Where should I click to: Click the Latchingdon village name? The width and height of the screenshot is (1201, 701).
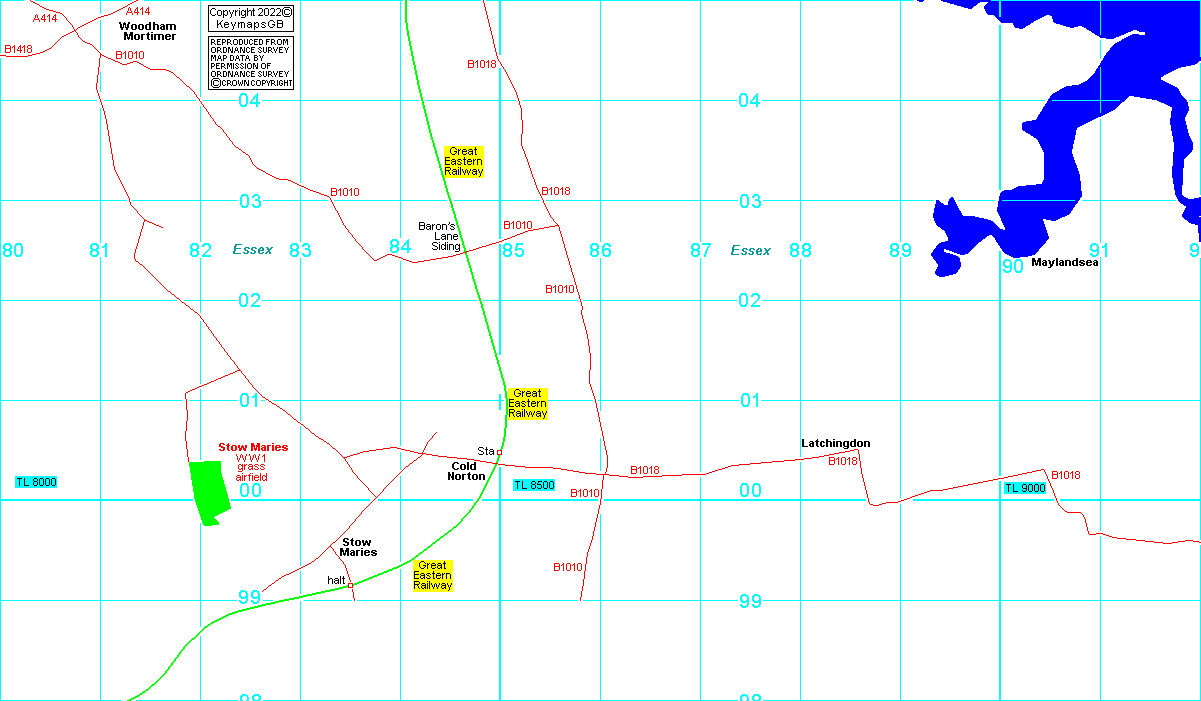(835, 443)
